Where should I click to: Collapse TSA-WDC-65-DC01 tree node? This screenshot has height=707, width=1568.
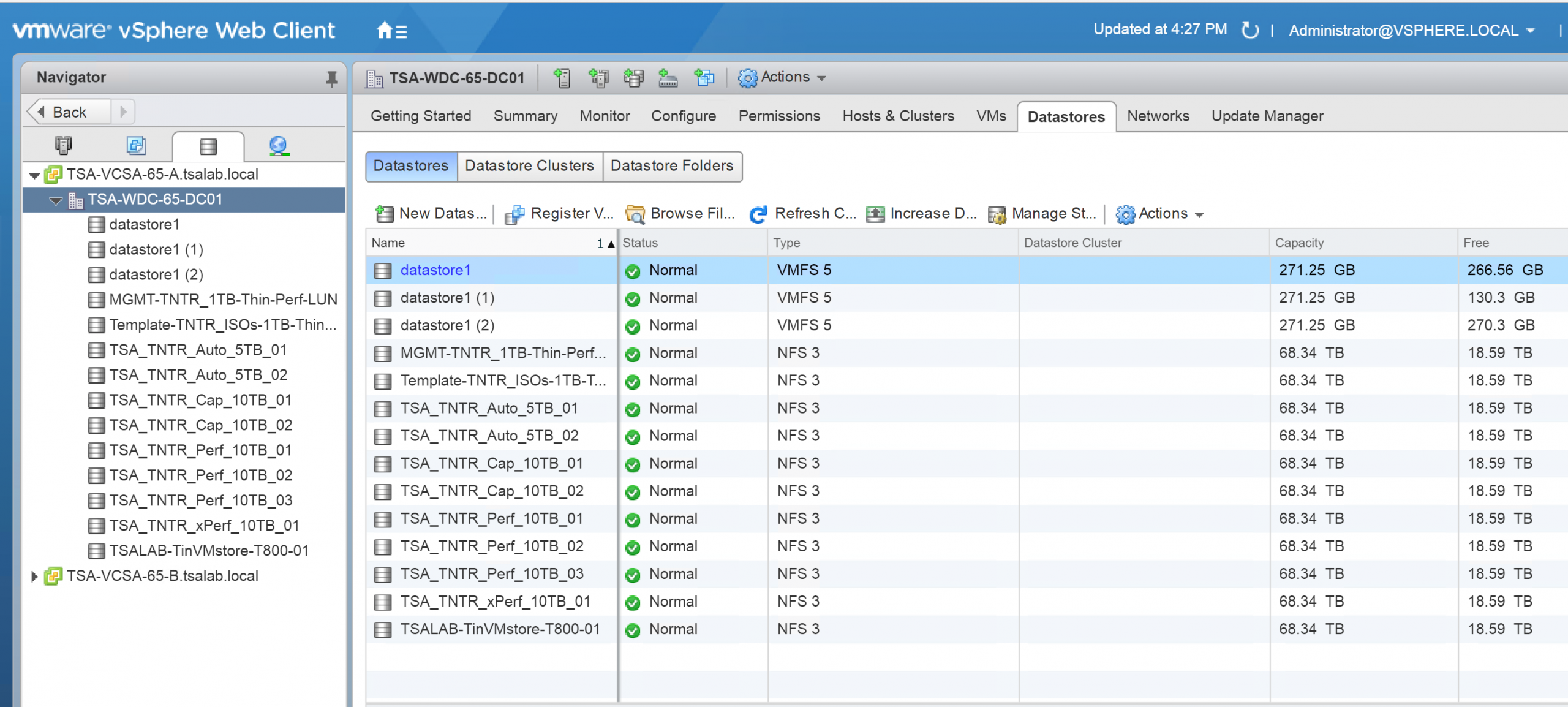[56, 200]
